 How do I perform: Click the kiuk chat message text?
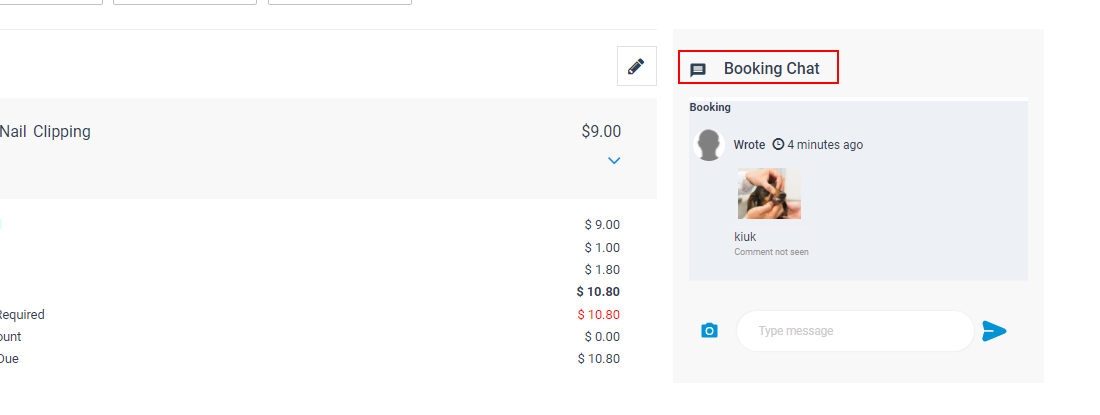[x=745, y=237]
